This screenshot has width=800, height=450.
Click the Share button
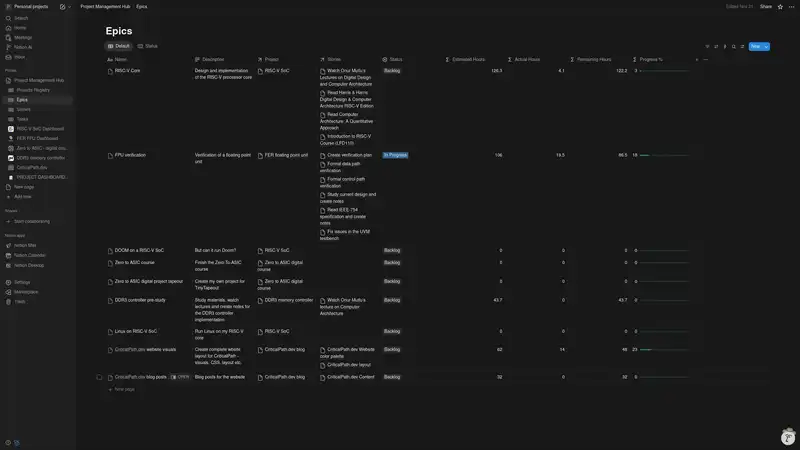click(x=765, y=7)
